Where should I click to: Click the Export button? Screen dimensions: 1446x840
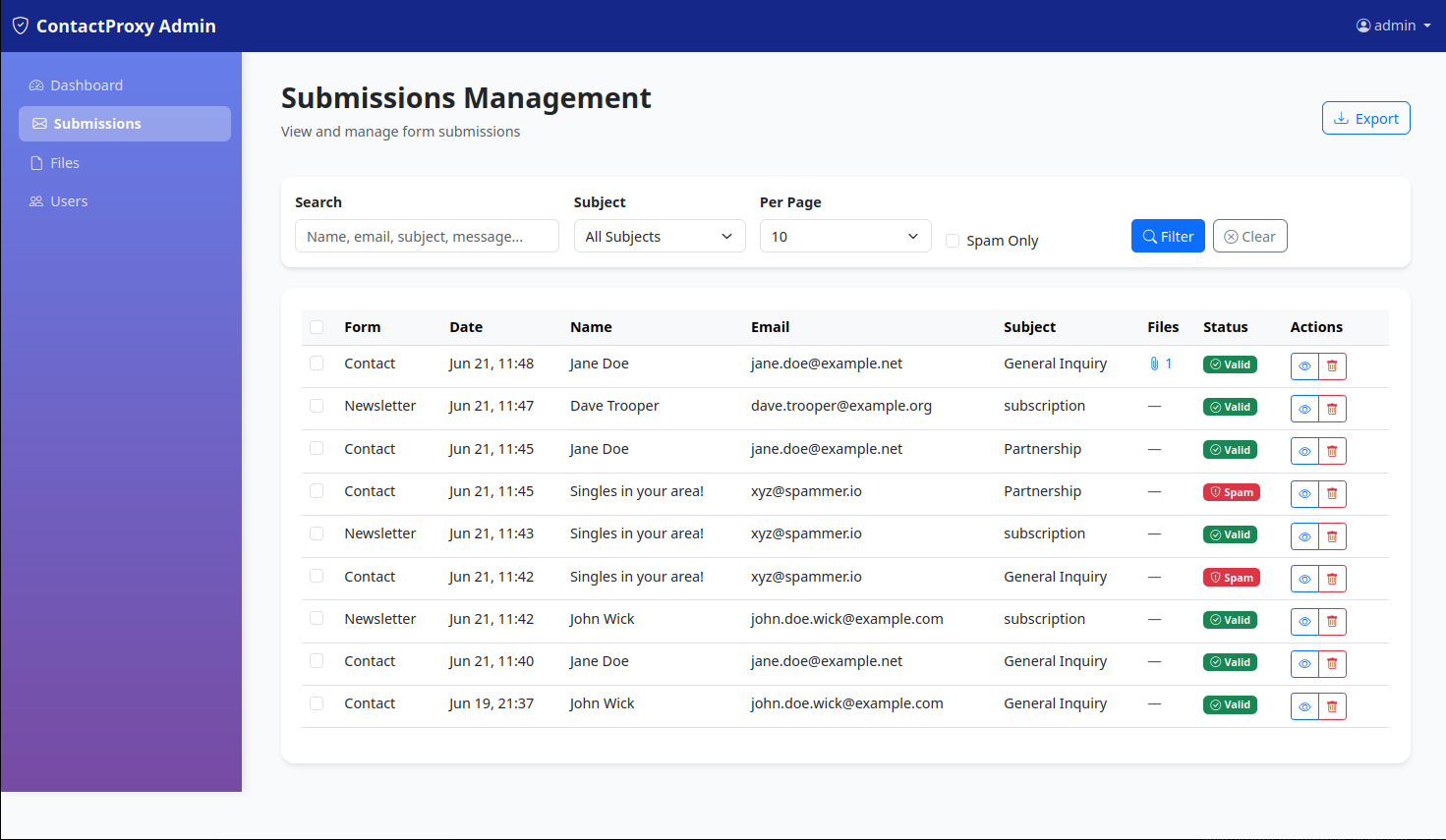(1365, 117)
